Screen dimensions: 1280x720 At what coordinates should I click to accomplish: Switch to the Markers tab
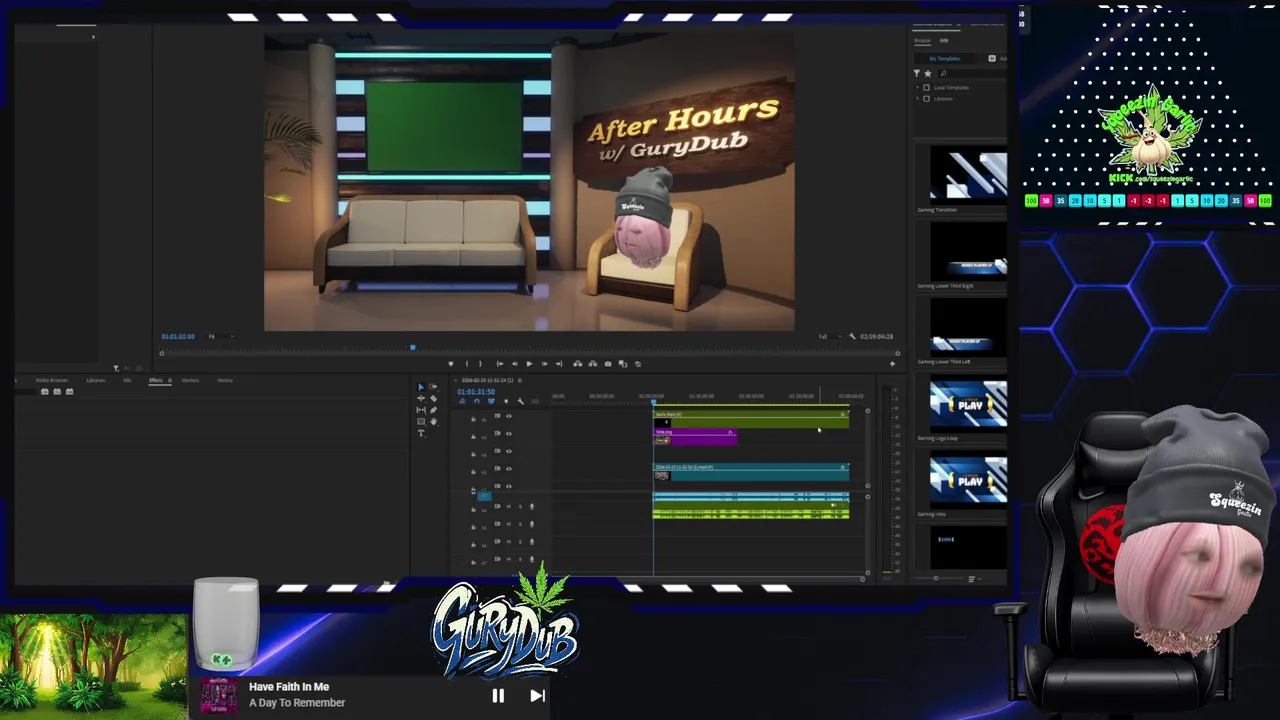190,380
